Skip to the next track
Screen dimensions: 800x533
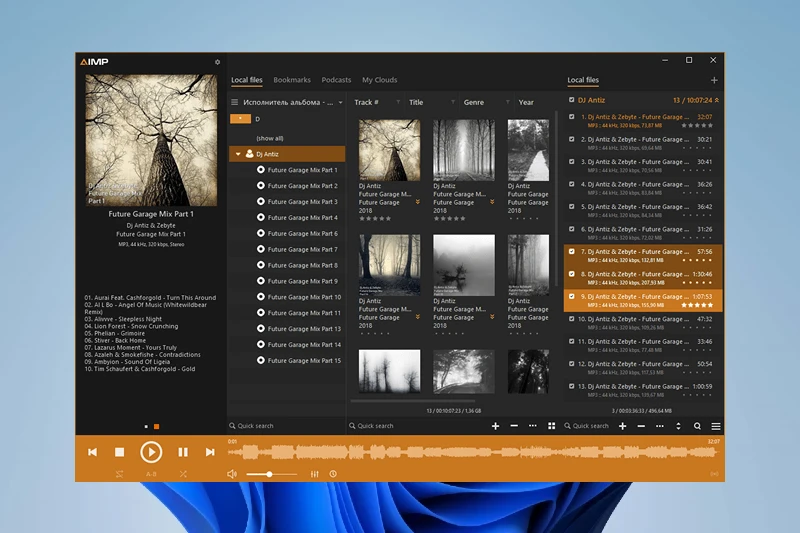pyautogui.click(x=210, y=452)
